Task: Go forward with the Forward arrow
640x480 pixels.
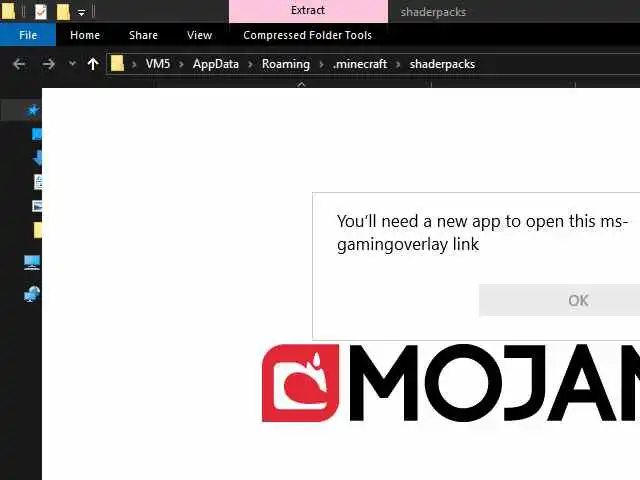Action: tap(49, 64)
